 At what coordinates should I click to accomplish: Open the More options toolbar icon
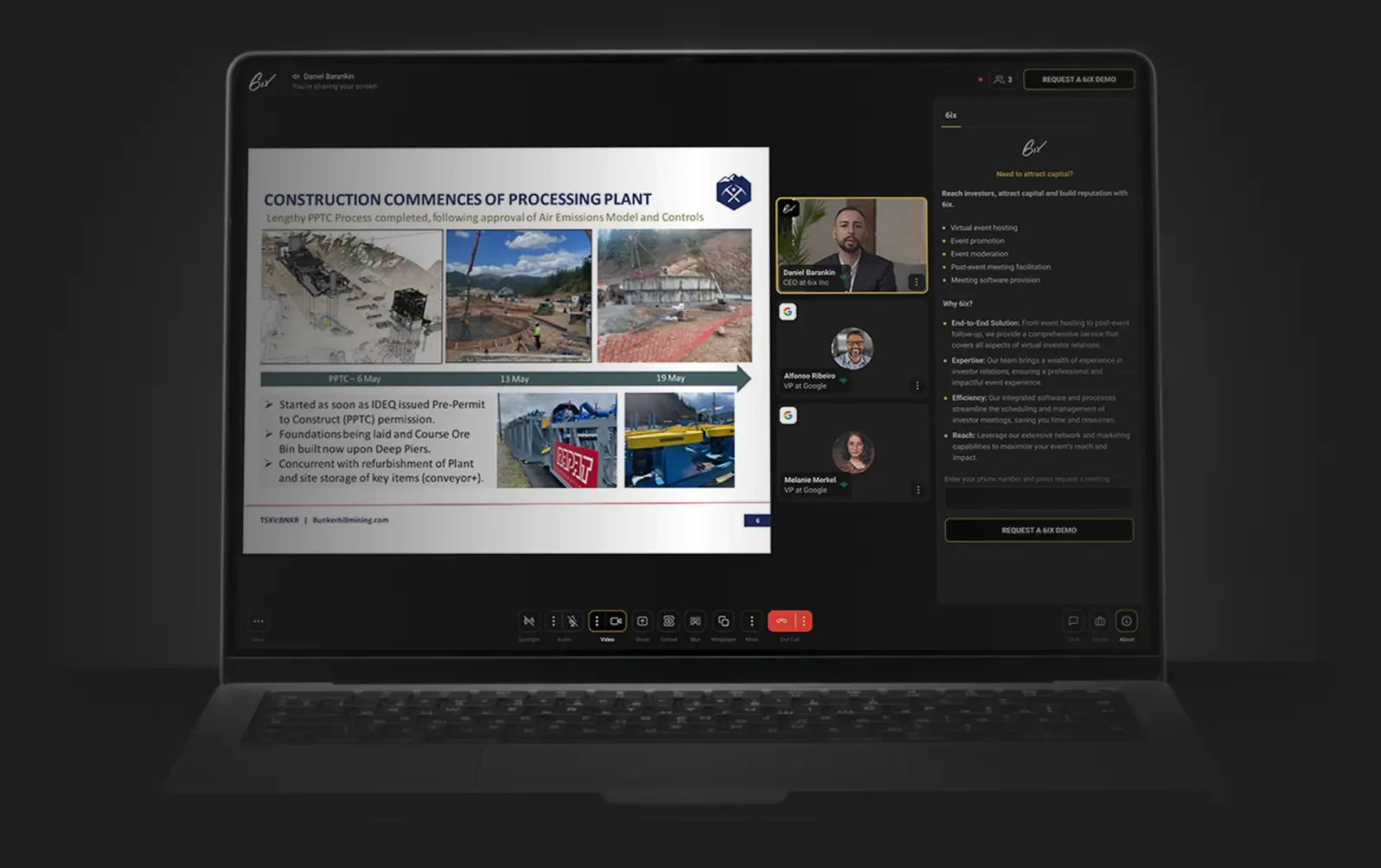click(x=751, y=621)
